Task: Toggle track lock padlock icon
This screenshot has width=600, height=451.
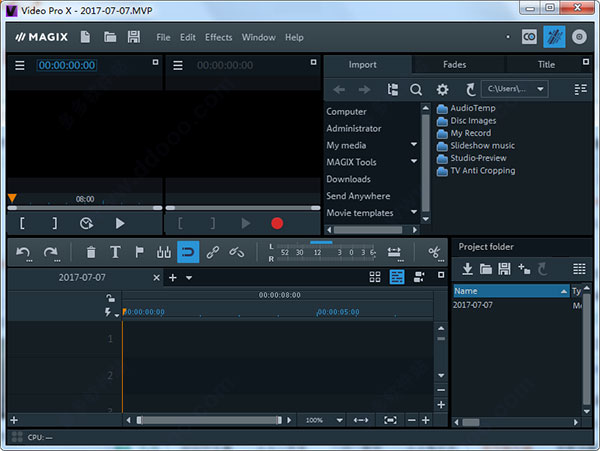Action: tap(110, 298)
